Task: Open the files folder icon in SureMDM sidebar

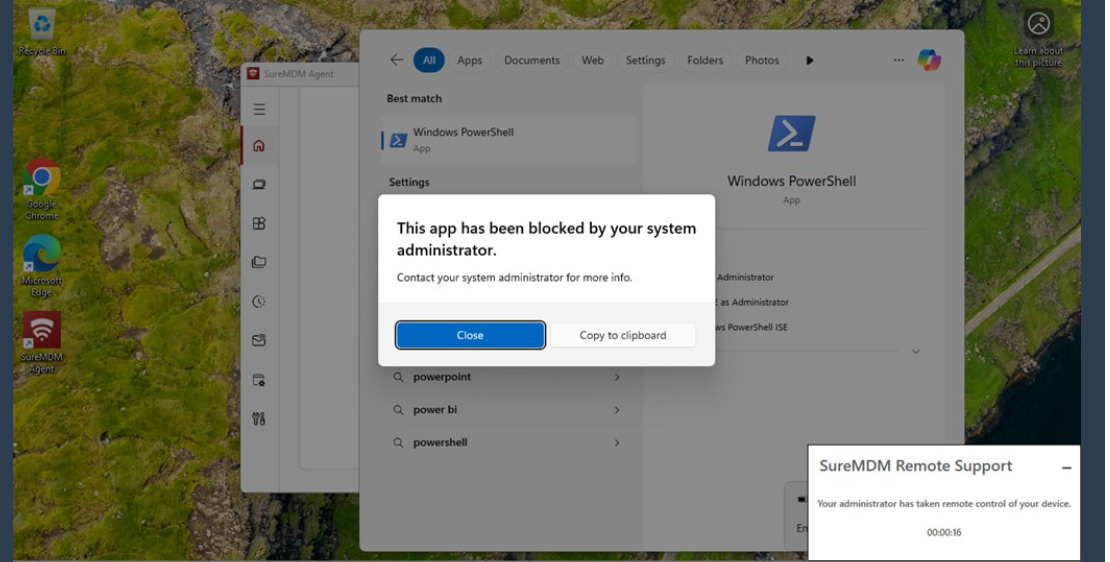Action: click(x=259, y=262)
